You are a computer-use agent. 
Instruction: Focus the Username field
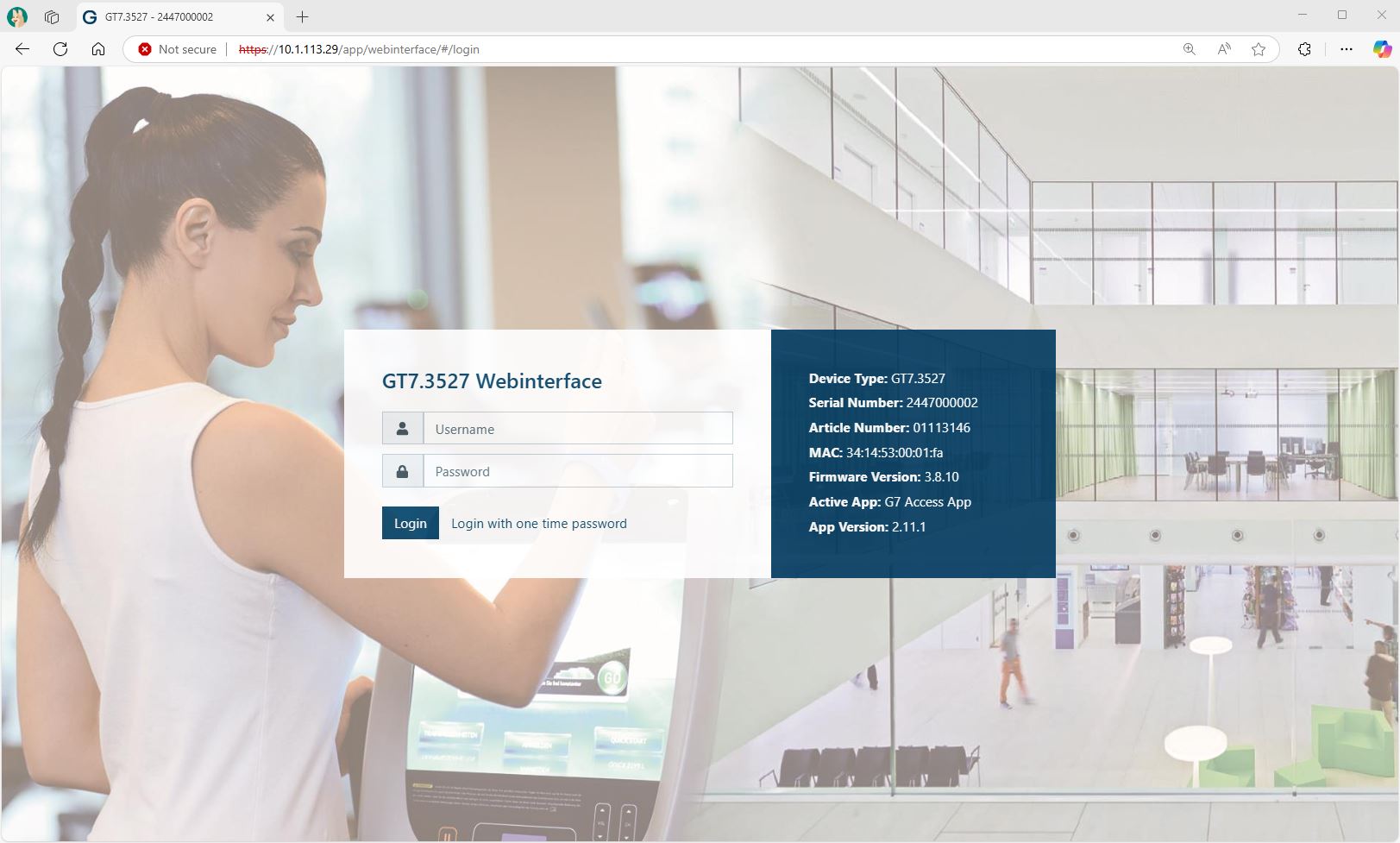click(578, 429)
